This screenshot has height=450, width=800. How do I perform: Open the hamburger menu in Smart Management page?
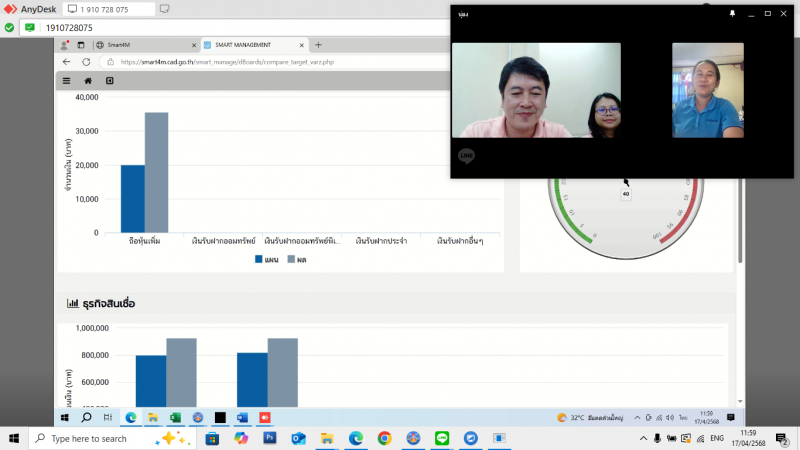pyautogui.click(x=66, y=81)
